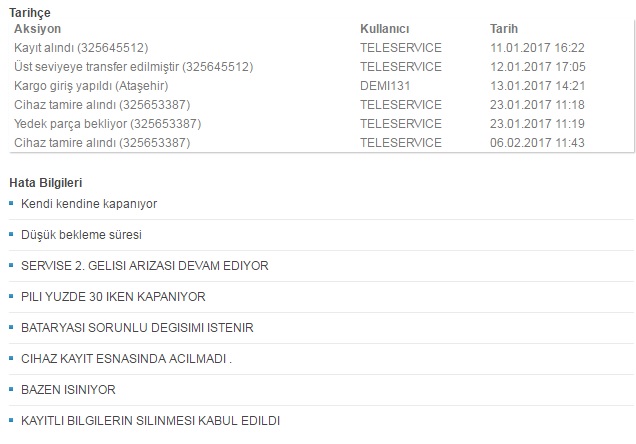Click the Tarih column header

(x=504, y=29)
